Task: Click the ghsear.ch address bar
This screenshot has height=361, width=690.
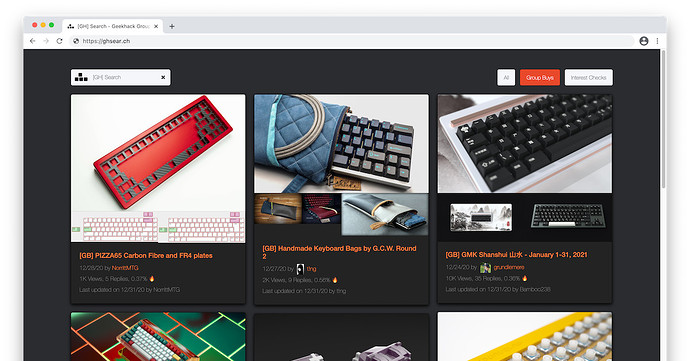Action: click(352, 41)
